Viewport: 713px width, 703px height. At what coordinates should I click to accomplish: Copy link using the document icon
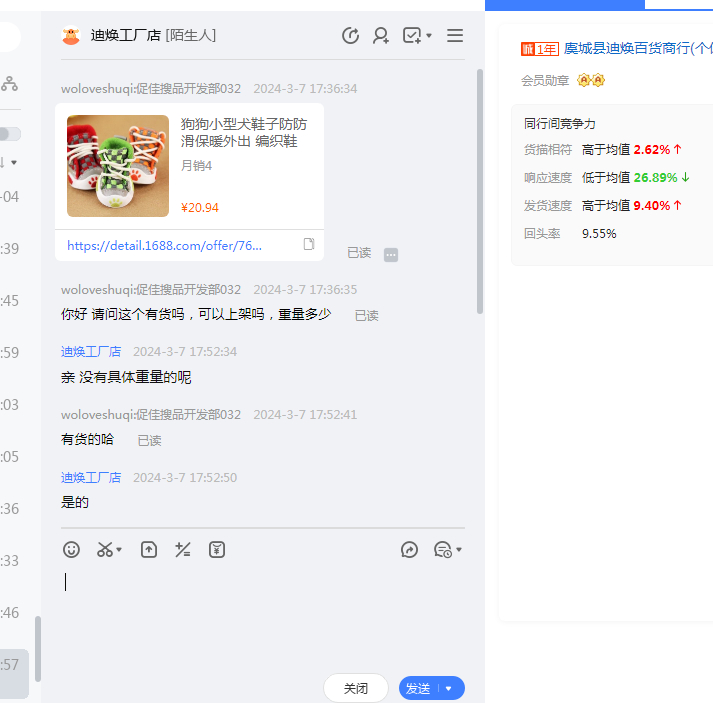coord(309,244)
